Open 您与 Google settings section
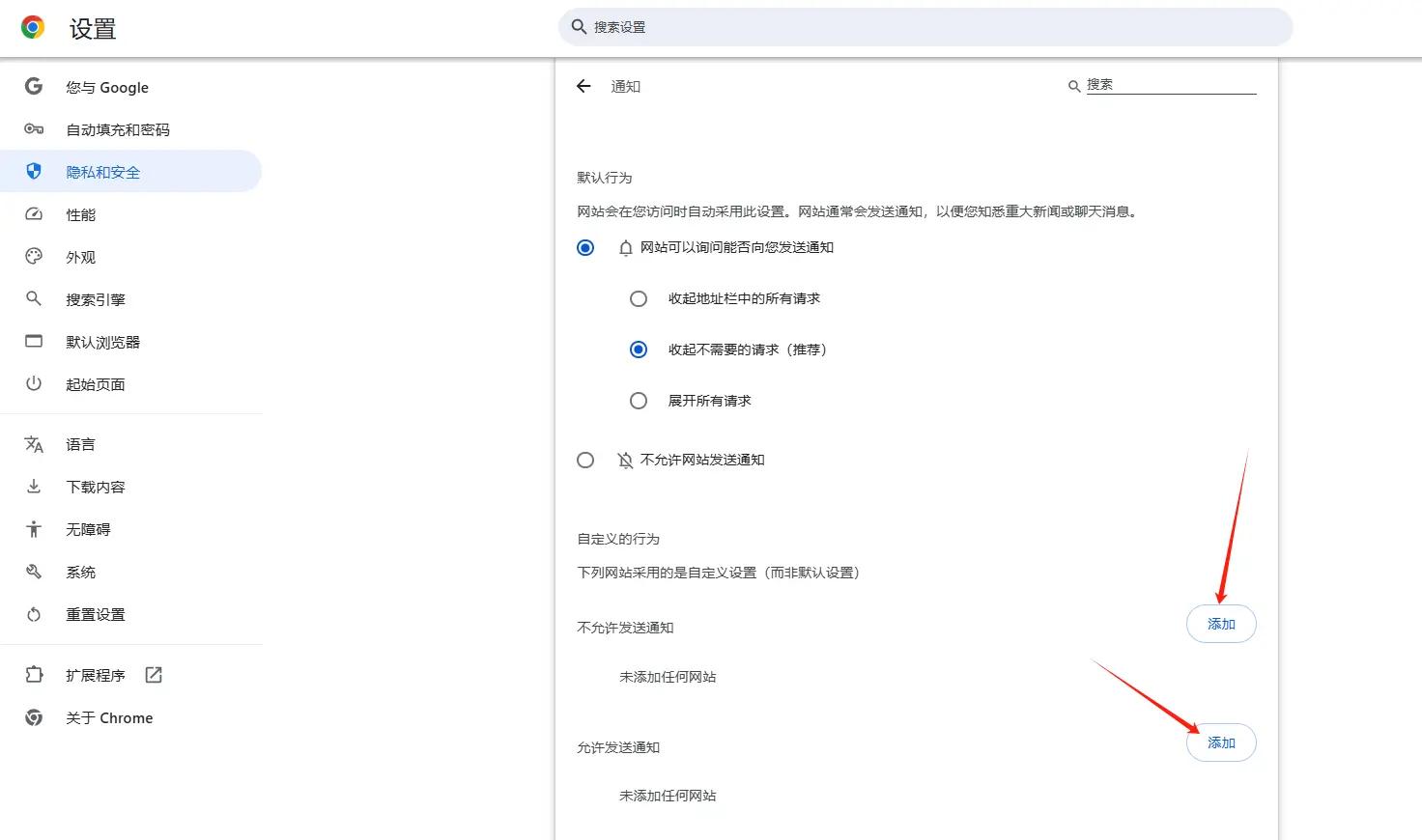 coord(131,87)
